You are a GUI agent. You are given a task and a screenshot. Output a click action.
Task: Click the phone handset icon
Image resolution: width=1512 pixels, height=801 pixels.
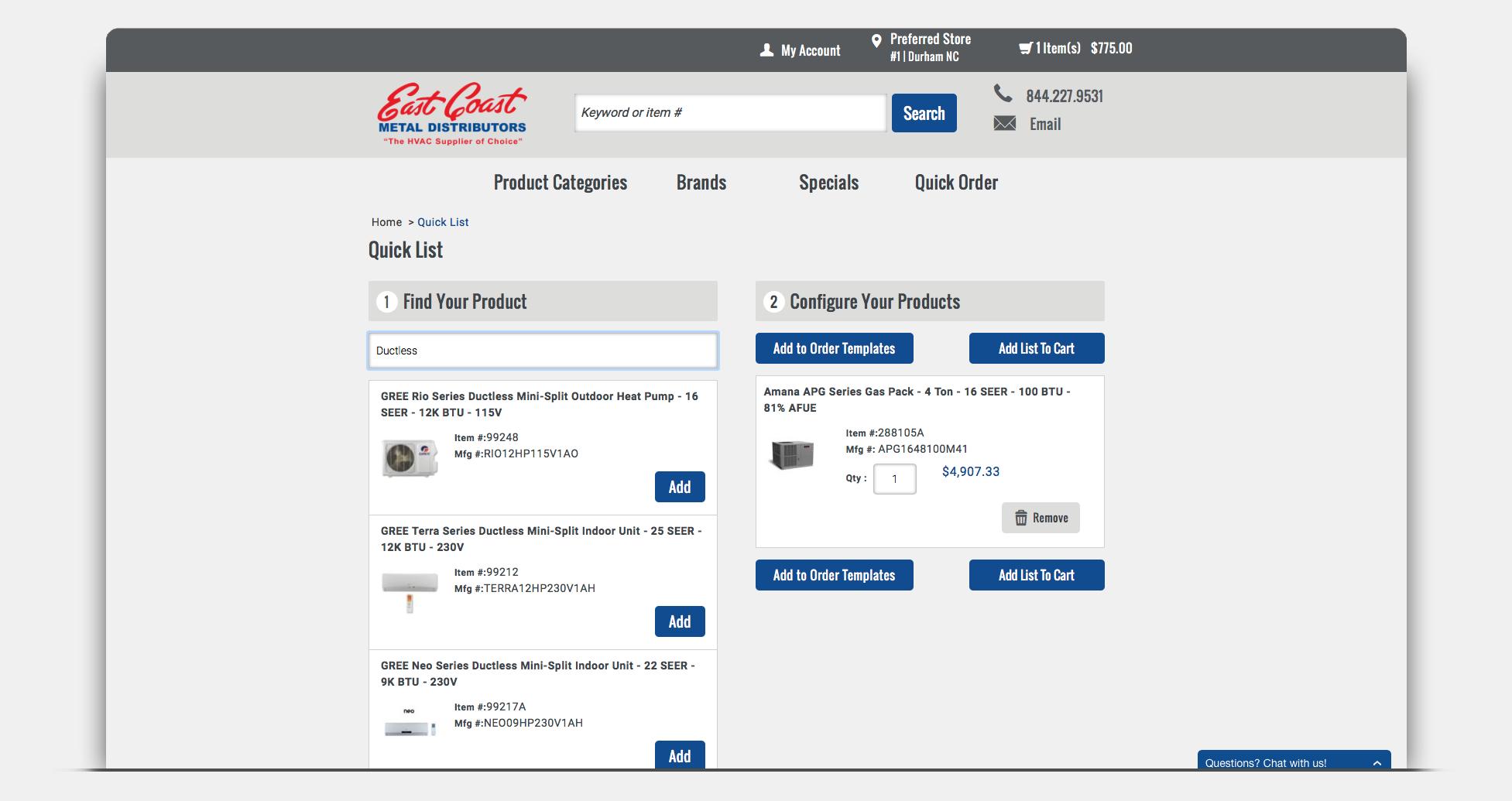click(1003, 94)
